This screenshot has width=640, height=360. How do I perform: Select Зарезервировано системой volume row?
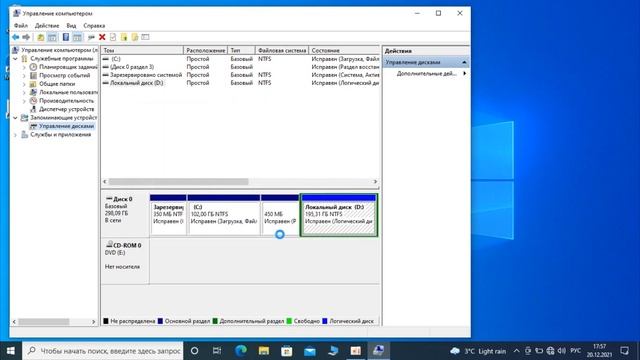click(240, 75)
